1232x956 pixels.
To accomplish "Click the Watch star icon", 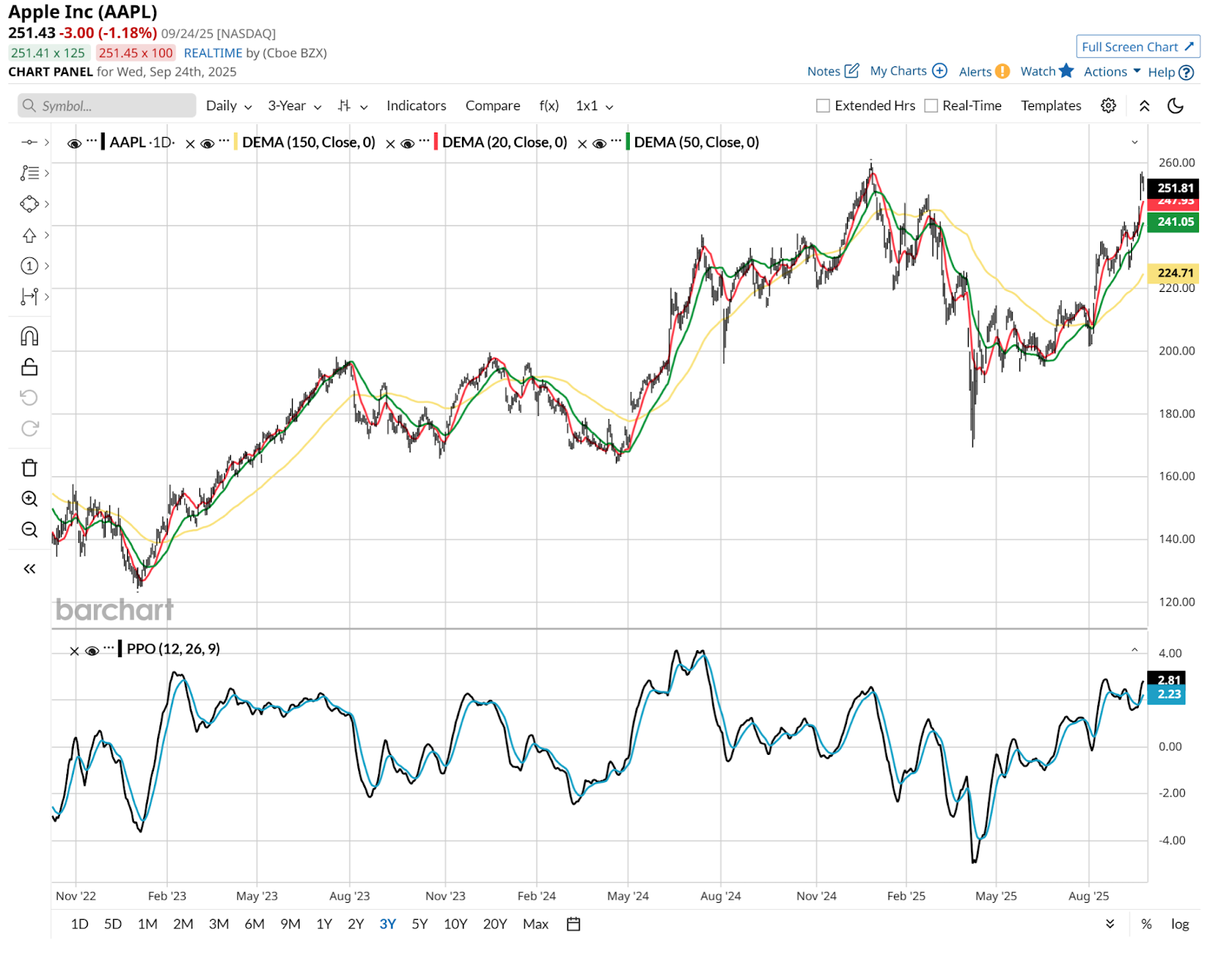I will click(x=1066, y=71).
